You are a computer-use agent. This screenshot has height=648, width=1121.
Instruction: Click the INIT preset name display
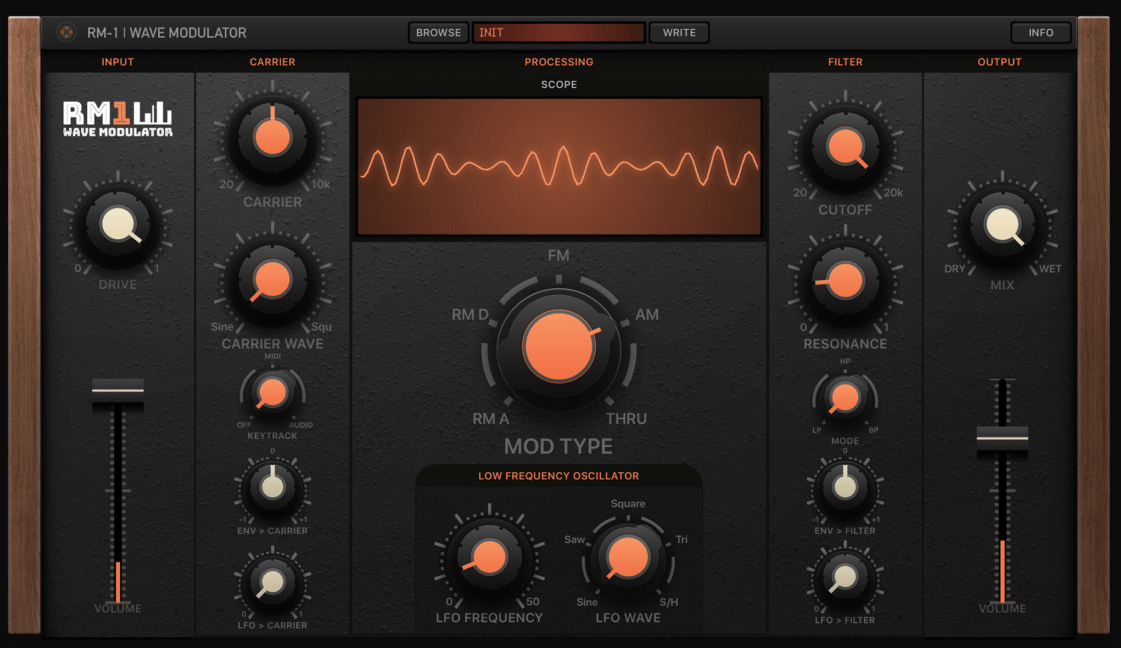558,32
